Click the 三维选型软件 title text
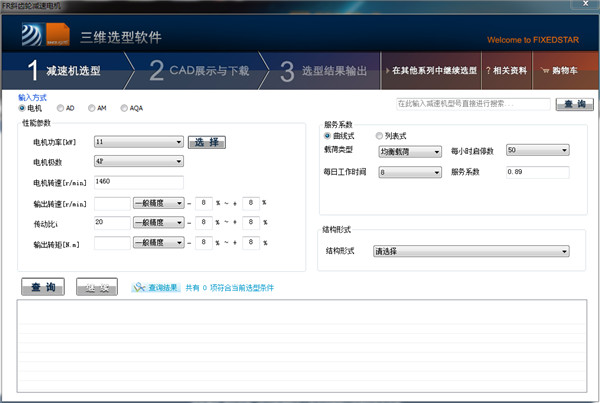This screenshot has width=600, height=403. 121,37
